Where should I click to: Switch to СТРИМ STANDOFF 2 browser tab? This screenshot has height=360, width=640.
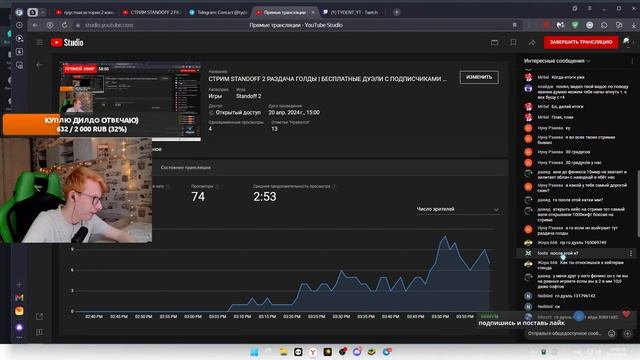pos(151,12)
